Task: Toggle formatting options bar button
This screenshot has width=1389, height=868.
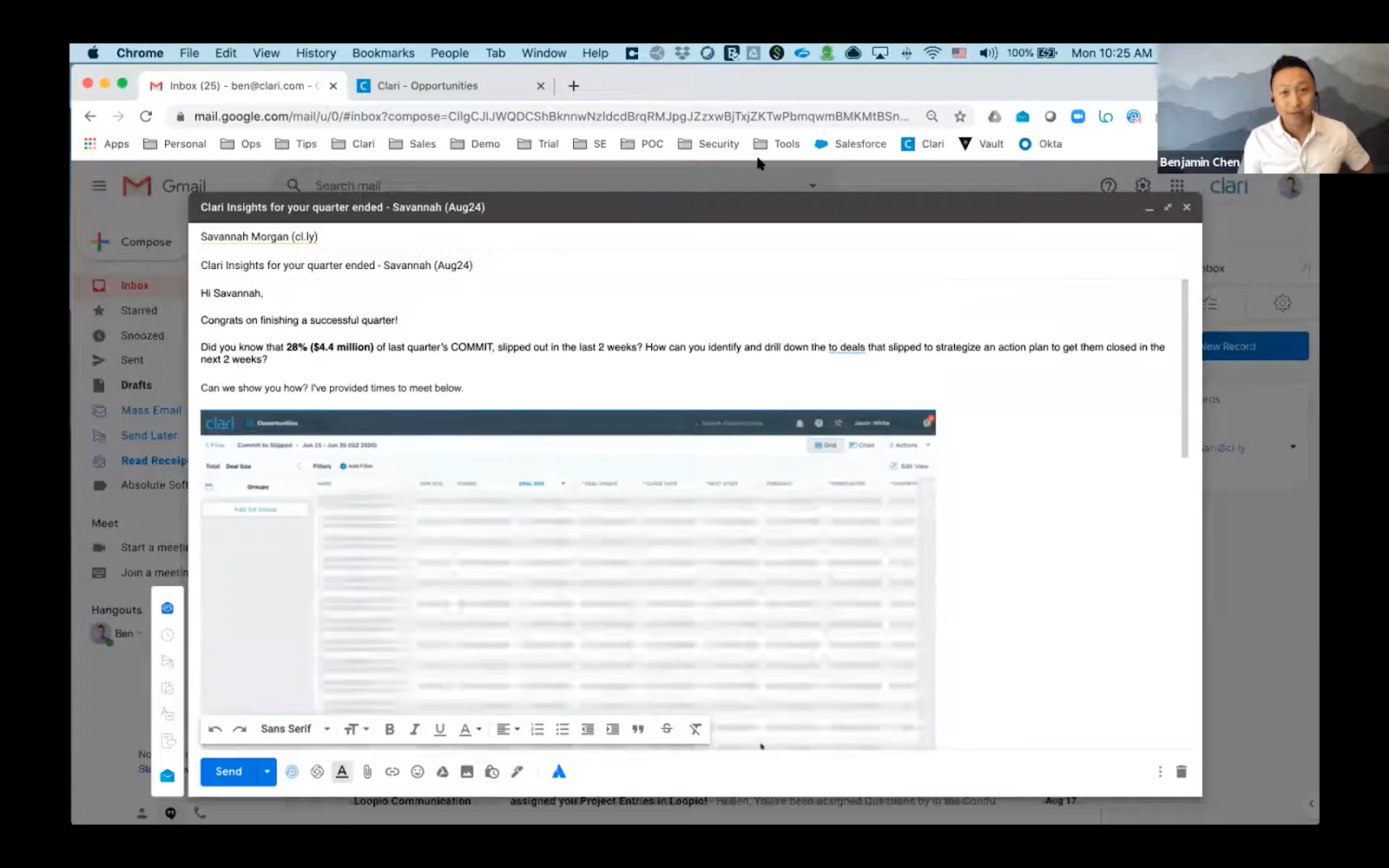Action: [342, 772]
